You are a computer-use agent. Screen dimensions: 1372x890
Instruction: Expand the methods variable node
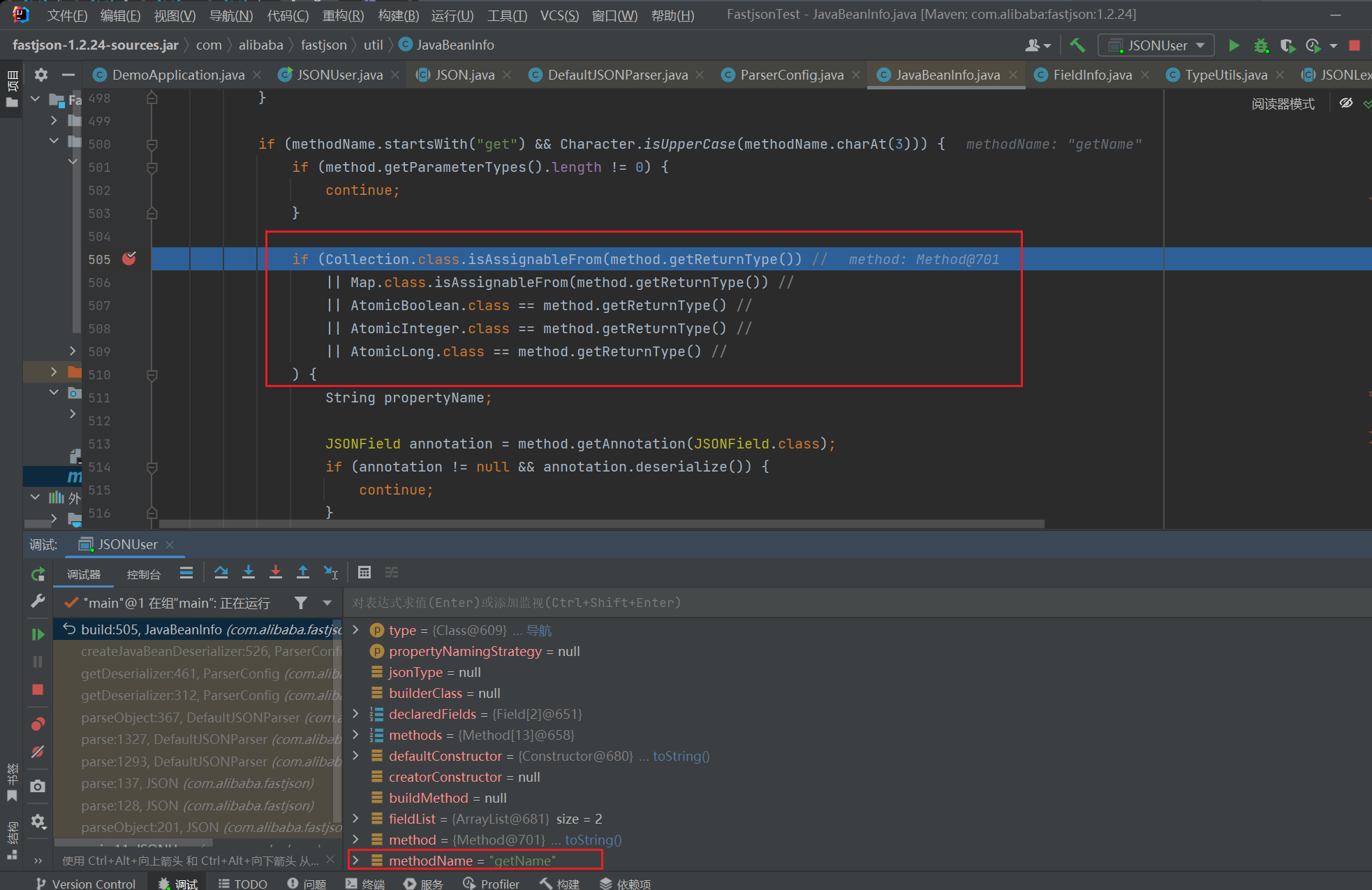(x=356, y=735)
